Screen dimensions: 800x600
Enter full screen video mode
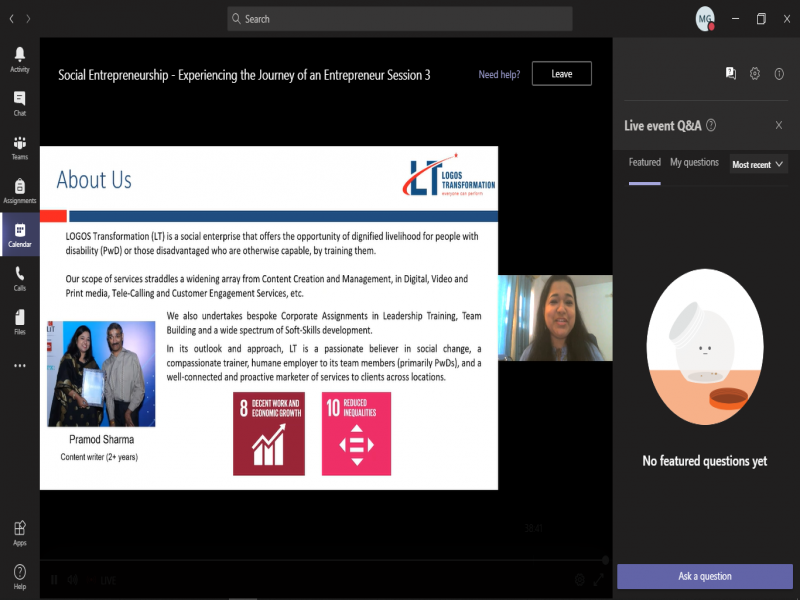tap(599, 579)
